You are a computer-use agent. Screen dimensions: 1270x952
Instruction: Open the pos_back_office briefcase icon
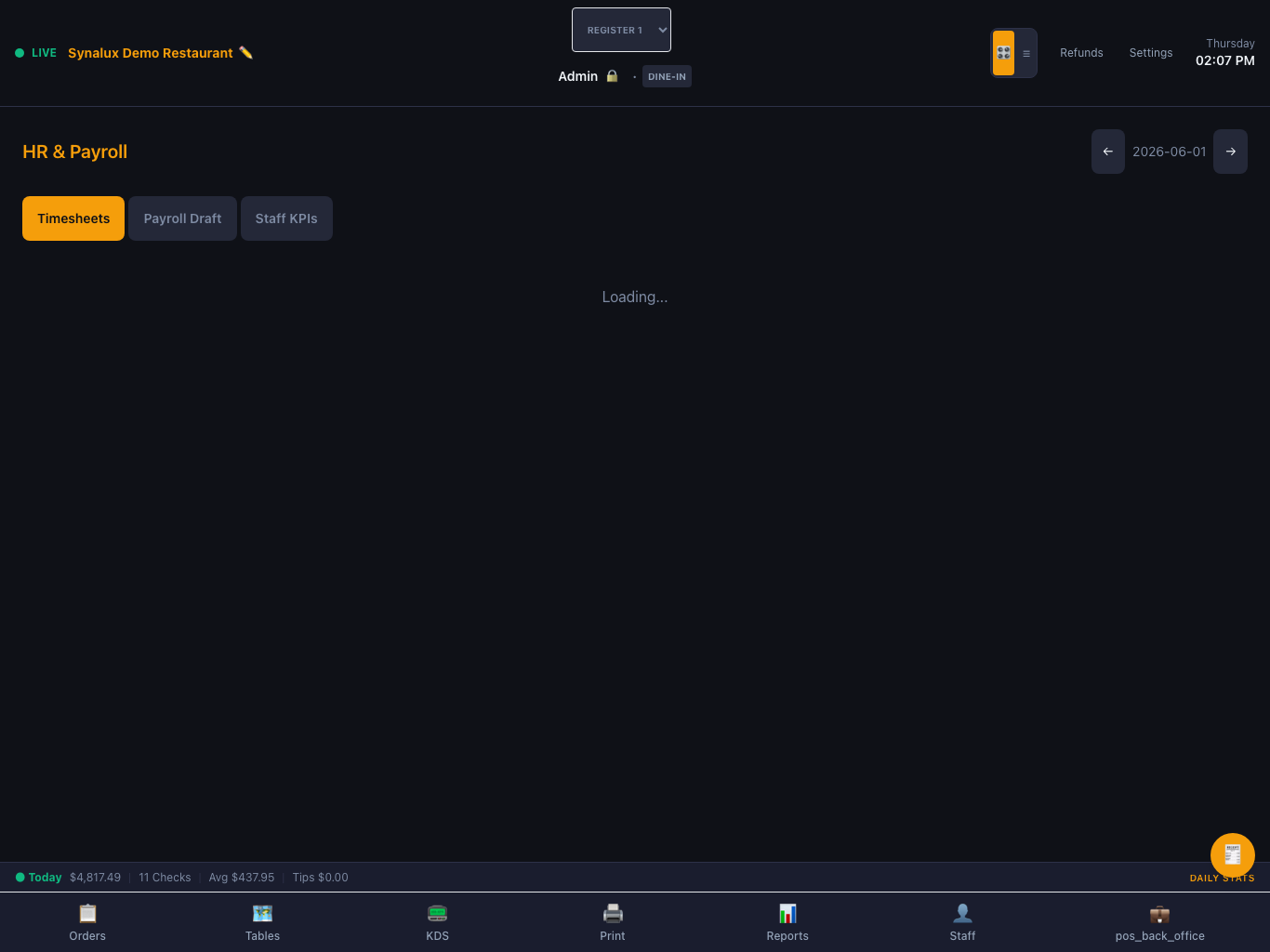[x=1159, y=914]
